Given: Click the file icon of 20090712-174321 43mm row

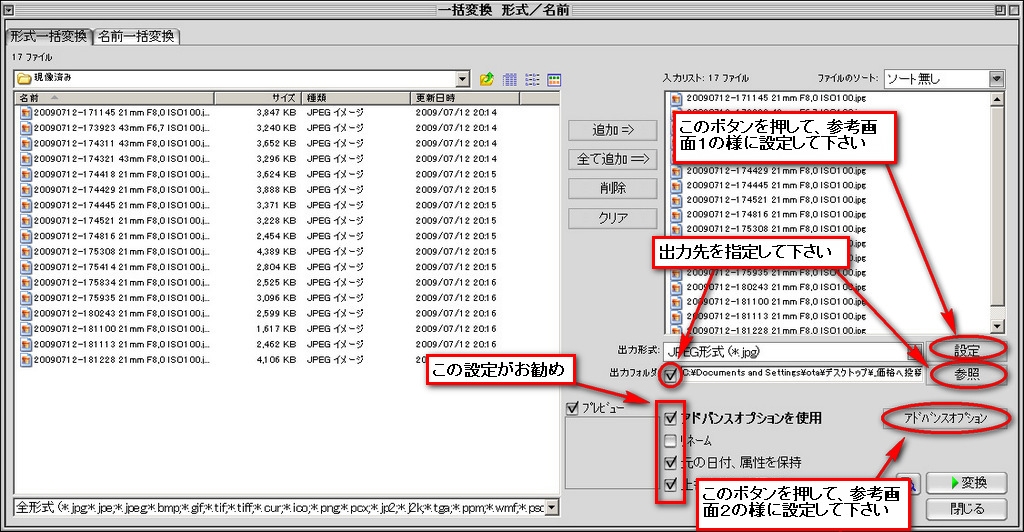Looking at the screenshot, I should tap(25, 159).
